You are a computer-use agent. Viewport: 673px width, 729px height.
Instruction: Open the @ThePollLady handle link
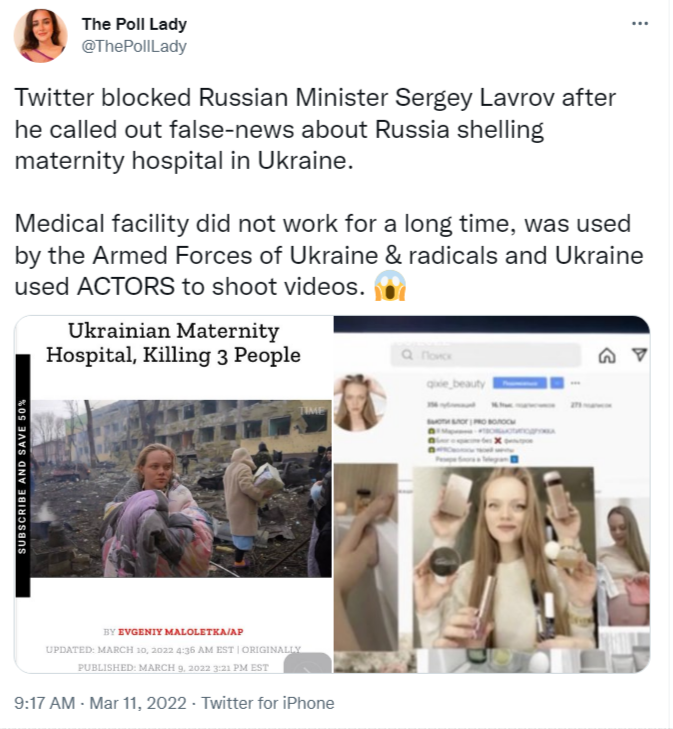click(134, 46)
